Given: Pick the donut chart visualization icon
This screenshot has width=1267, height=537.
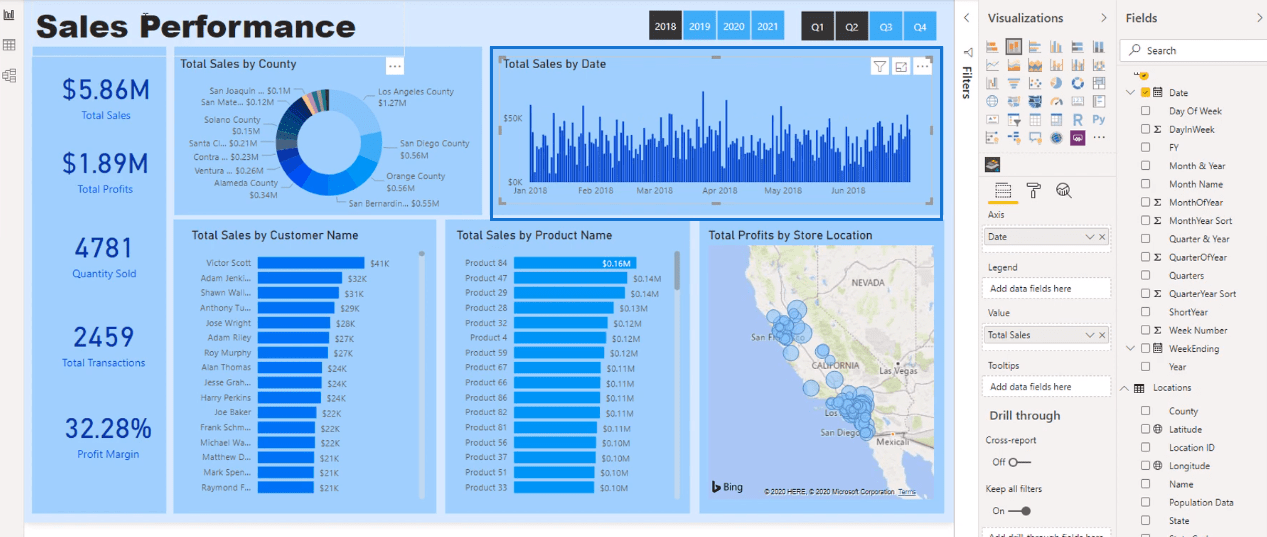Looking at the screenshot, I should point(1078,83).
